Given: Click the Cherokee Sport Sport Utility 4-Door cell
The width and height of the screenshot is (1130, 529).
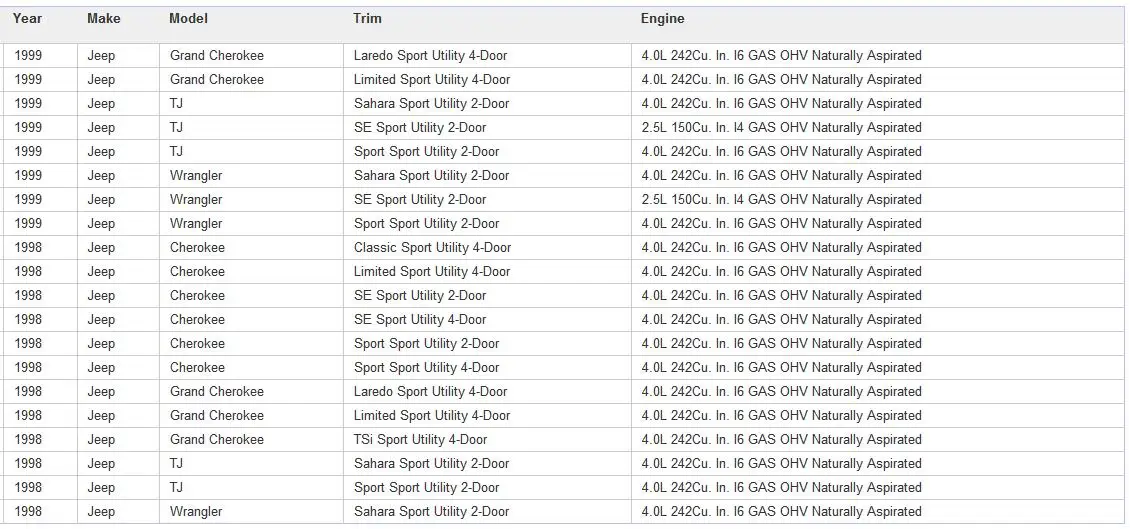Looking at the screenshot, I should point(426,368).
